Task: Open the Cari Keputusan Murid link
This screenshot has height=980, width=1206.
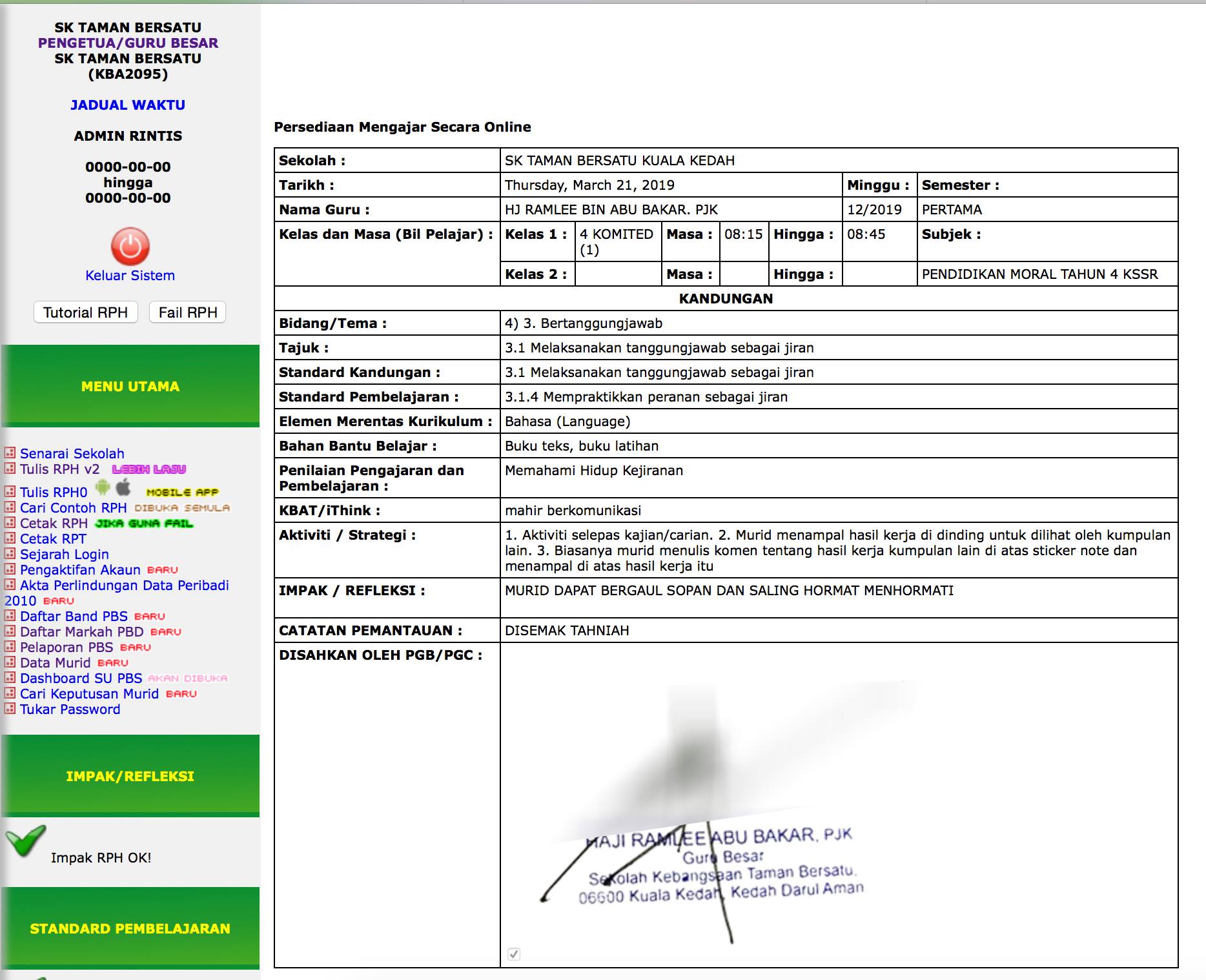Action: tap(89, 694)
